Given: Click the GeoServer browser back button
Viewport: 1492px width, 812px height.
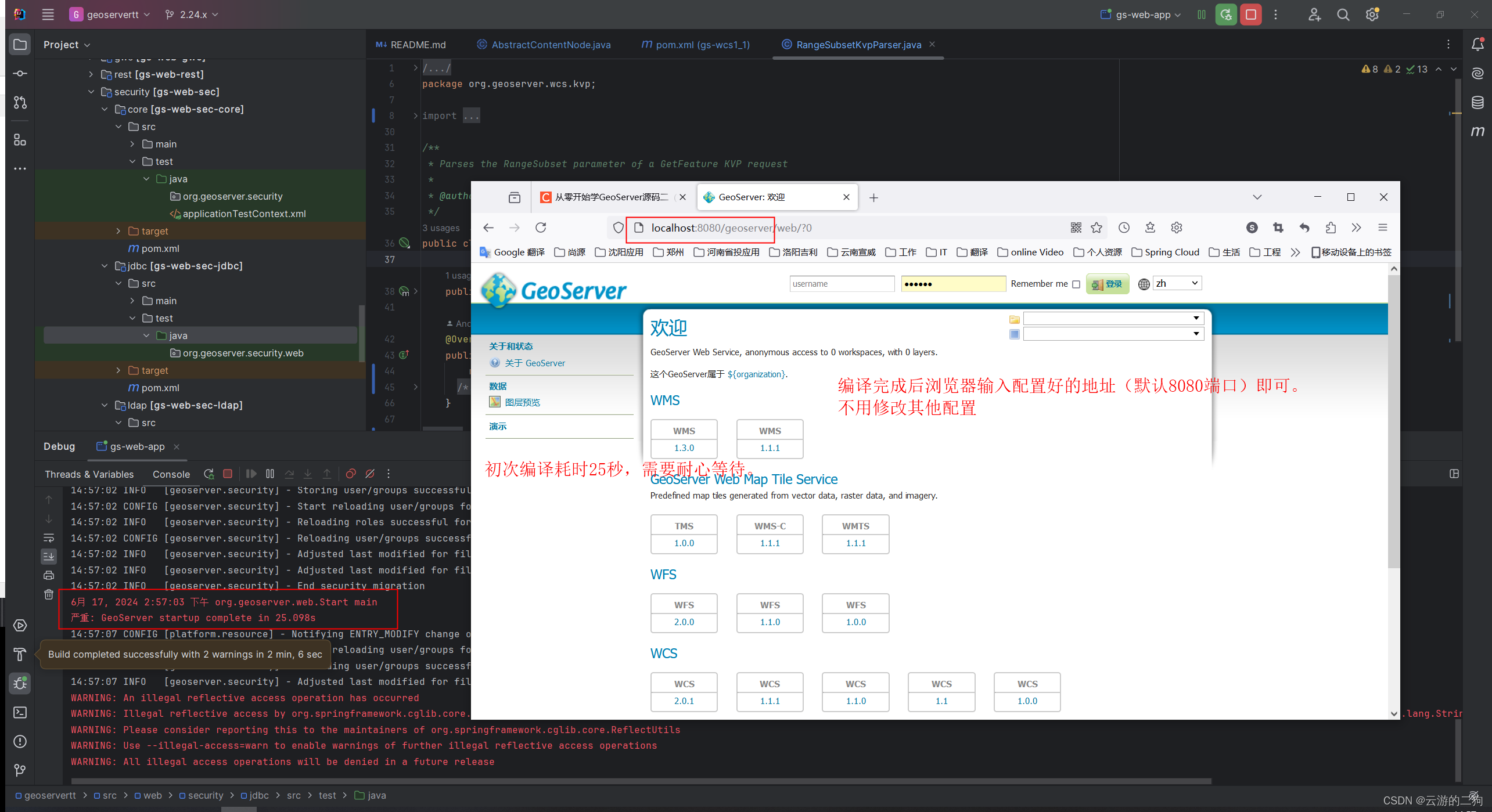Looking at the screenshot, I should [489, 228].
